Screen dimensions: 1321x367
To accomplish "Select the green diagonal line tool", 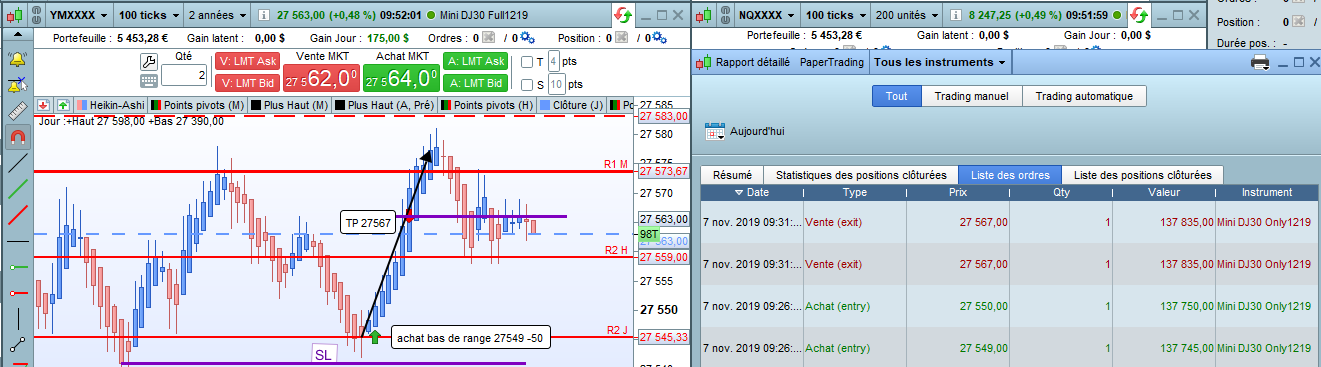I will tap(17, 188).
